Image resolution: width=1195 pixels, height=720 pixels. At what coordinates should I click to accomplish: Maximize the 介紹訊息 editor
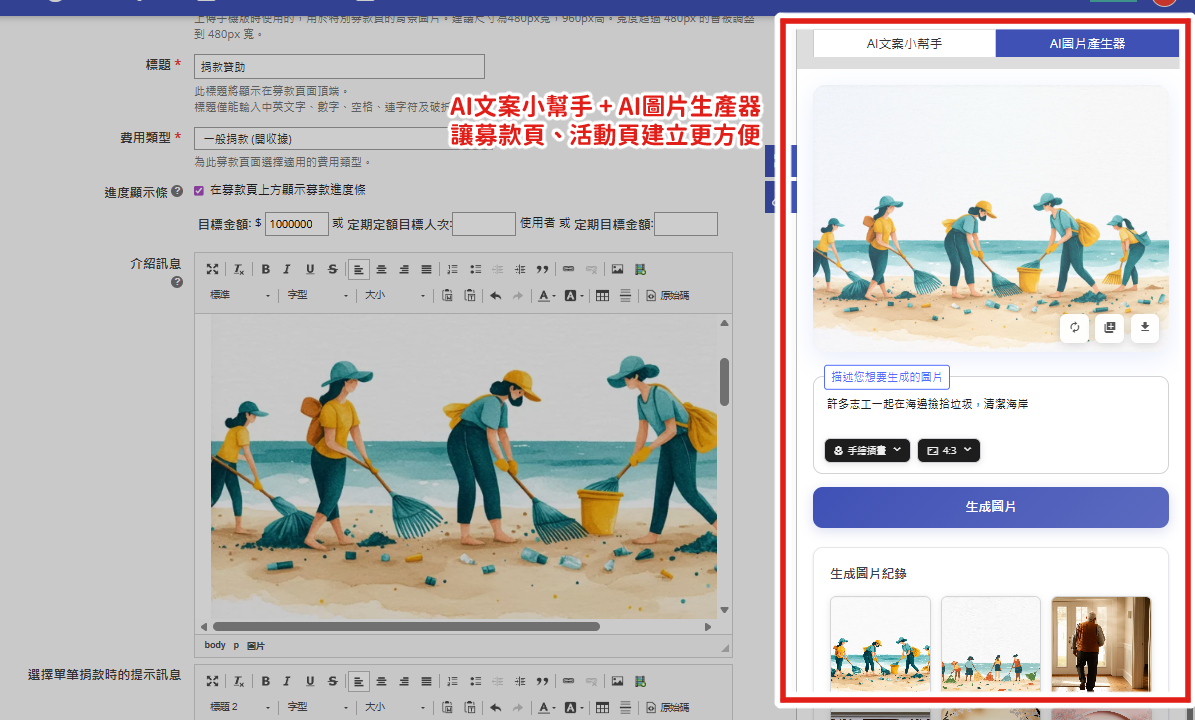click(212, 269)
